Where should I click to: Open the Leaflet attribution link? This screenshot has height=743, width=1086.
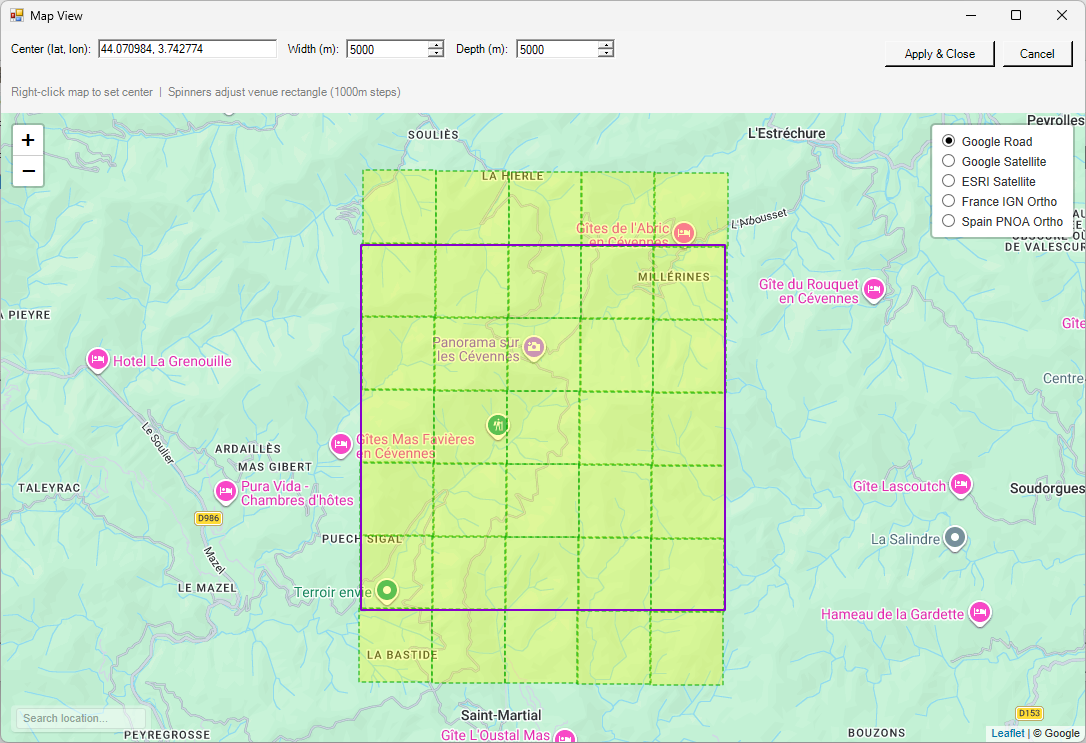[x=1008, y=733]
